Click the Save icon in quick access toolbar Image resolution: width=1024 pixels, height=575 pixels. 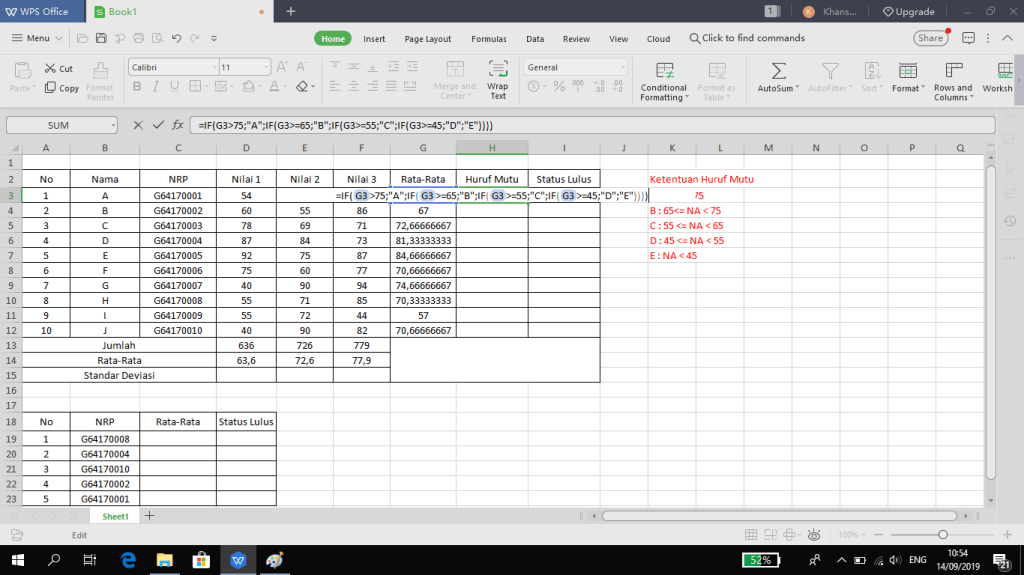99,39
